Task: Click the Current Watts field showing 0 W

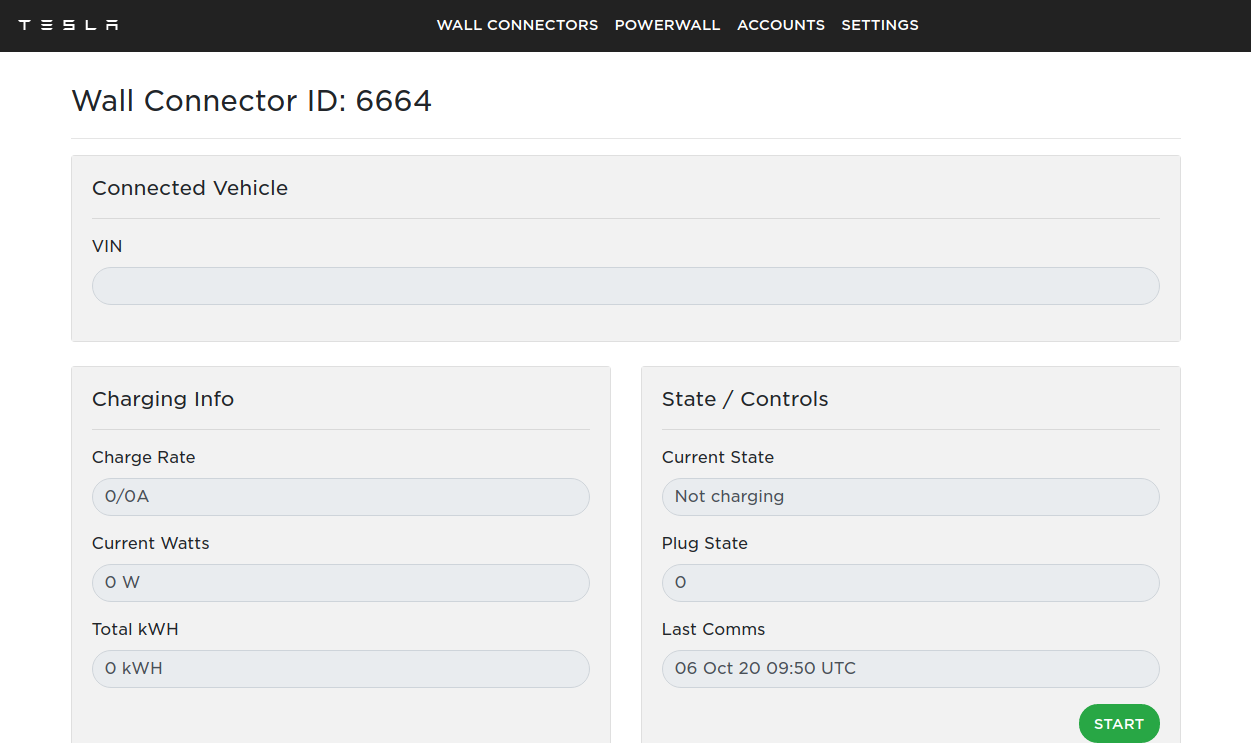Action: (341, 583)
